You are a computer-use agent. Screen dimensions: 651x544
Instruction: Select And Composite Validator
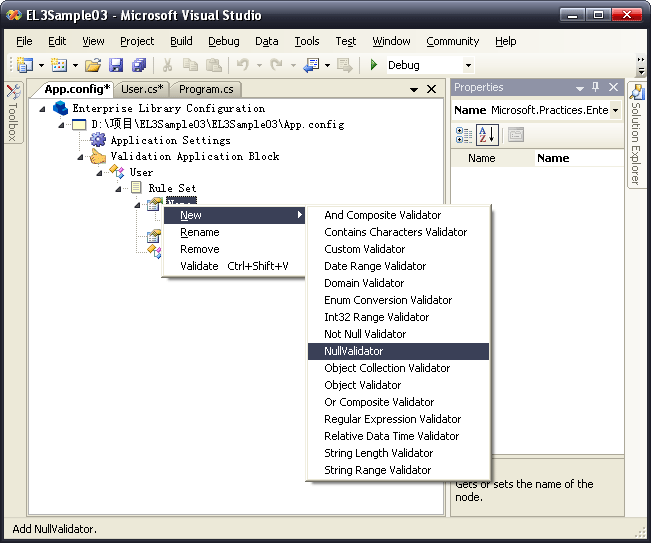(x=398, y=215)
